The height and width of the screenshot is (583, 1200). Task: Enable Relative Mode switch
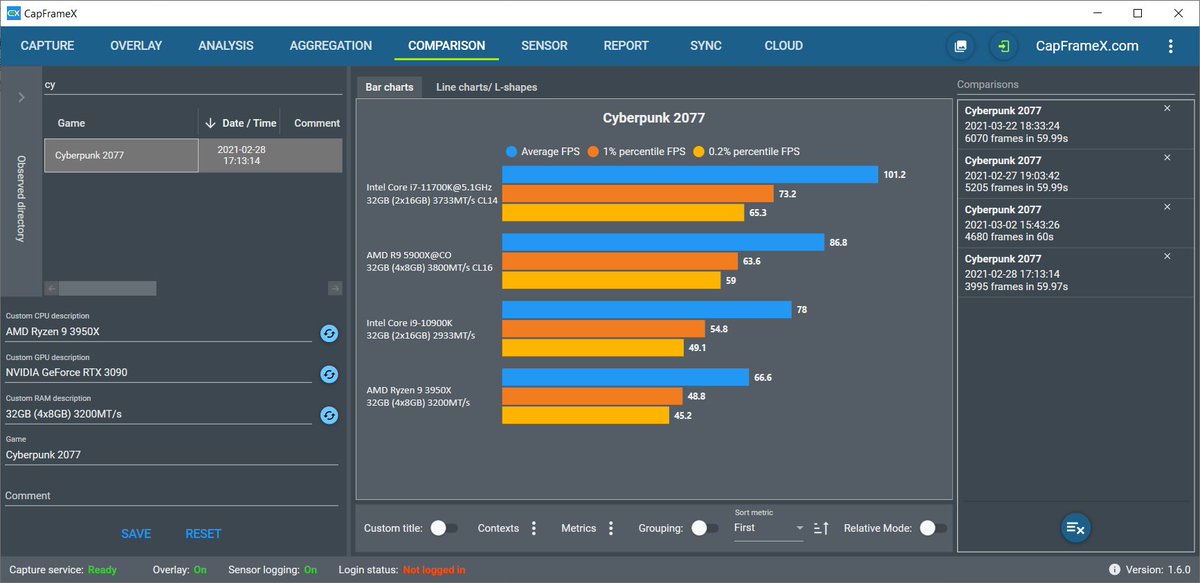point(933,528)
